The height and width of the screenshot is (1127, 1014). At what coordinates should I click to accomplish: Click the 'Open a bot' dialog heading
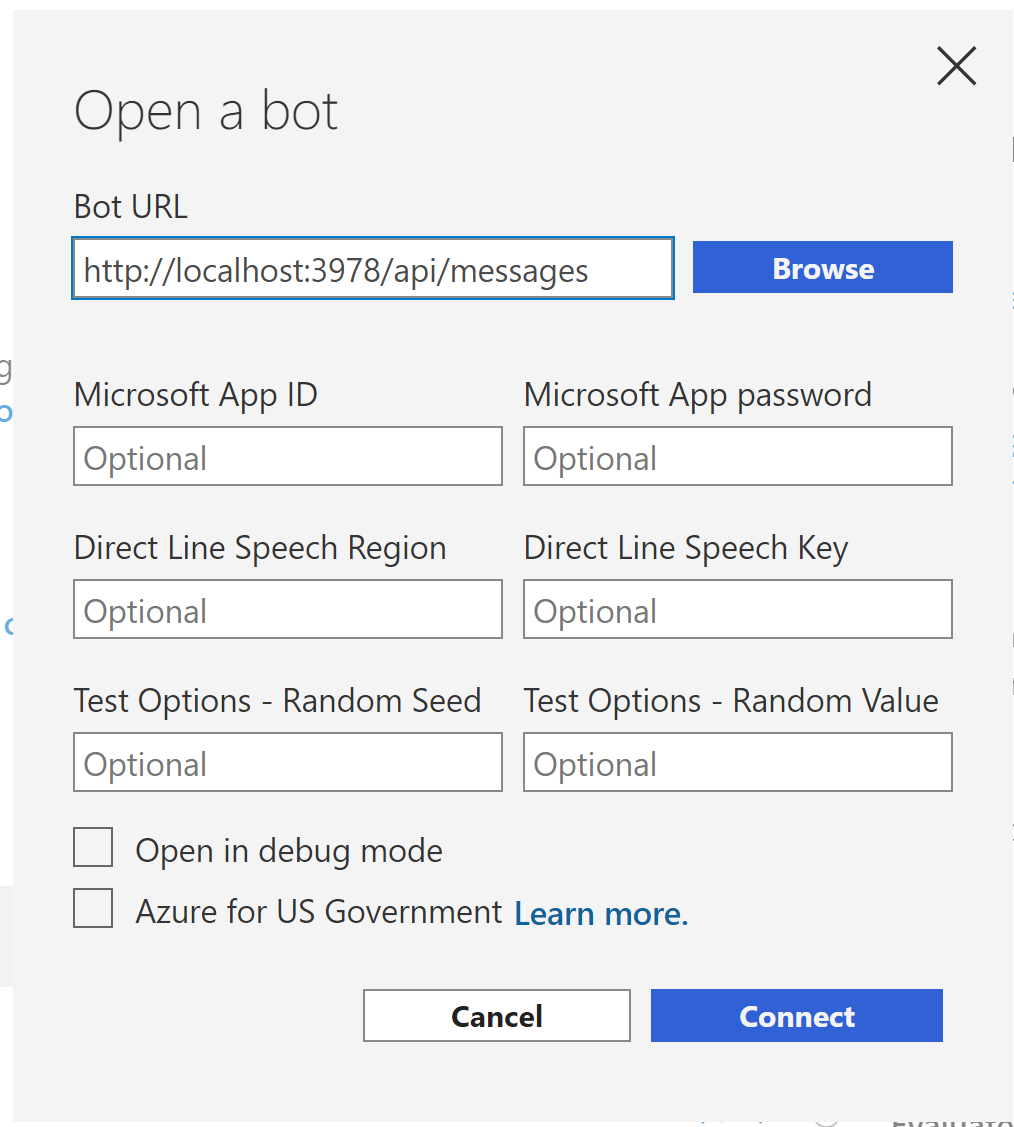pyautogui.click(x=206, y=112)
